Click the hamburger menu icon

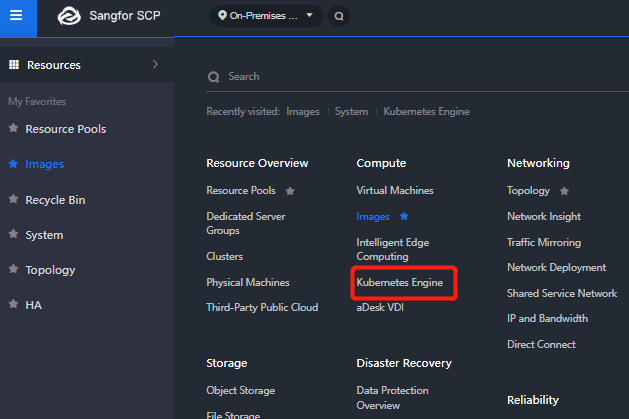tap(16, 16)
